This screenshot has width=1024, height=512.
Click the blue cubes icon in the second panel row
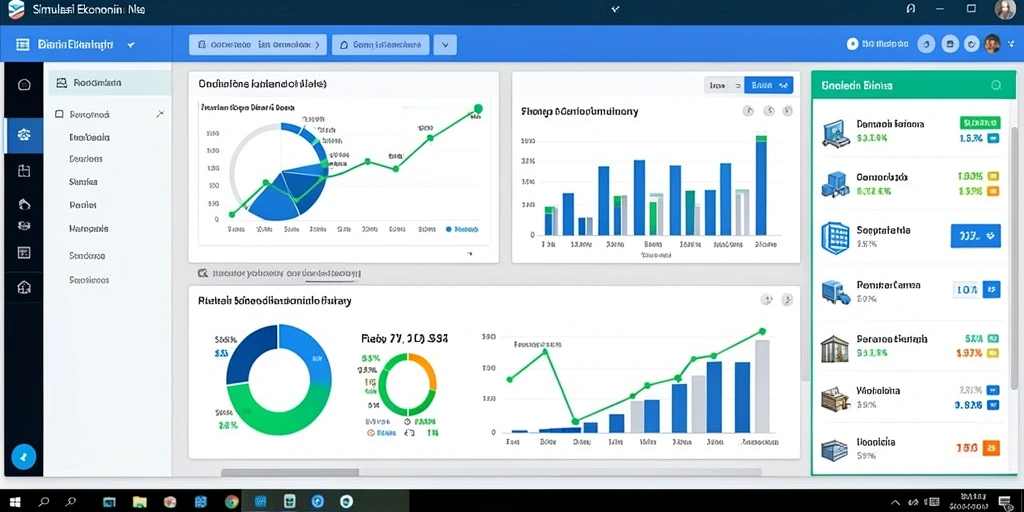[835, 184]
